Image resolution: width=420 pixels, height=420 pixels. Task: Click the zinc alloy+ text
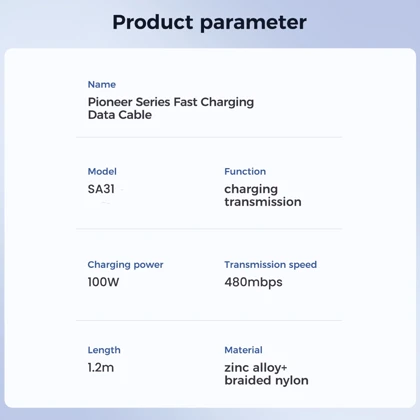[256, 368]
